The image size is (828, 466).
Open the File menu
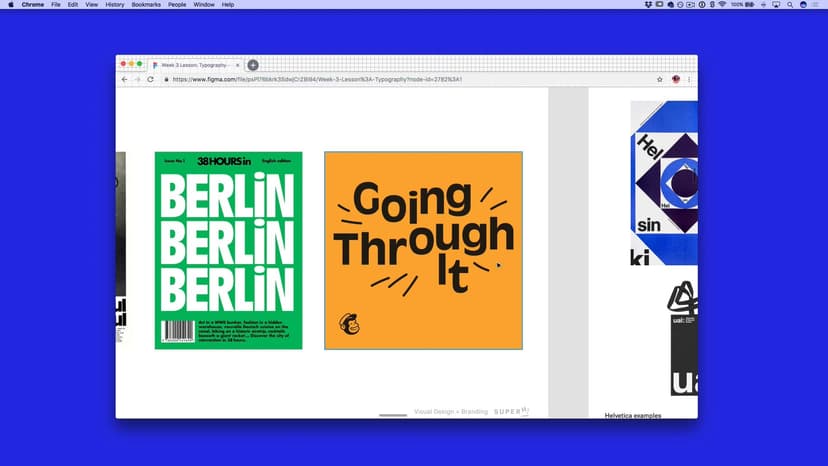[x=55, y=5]
